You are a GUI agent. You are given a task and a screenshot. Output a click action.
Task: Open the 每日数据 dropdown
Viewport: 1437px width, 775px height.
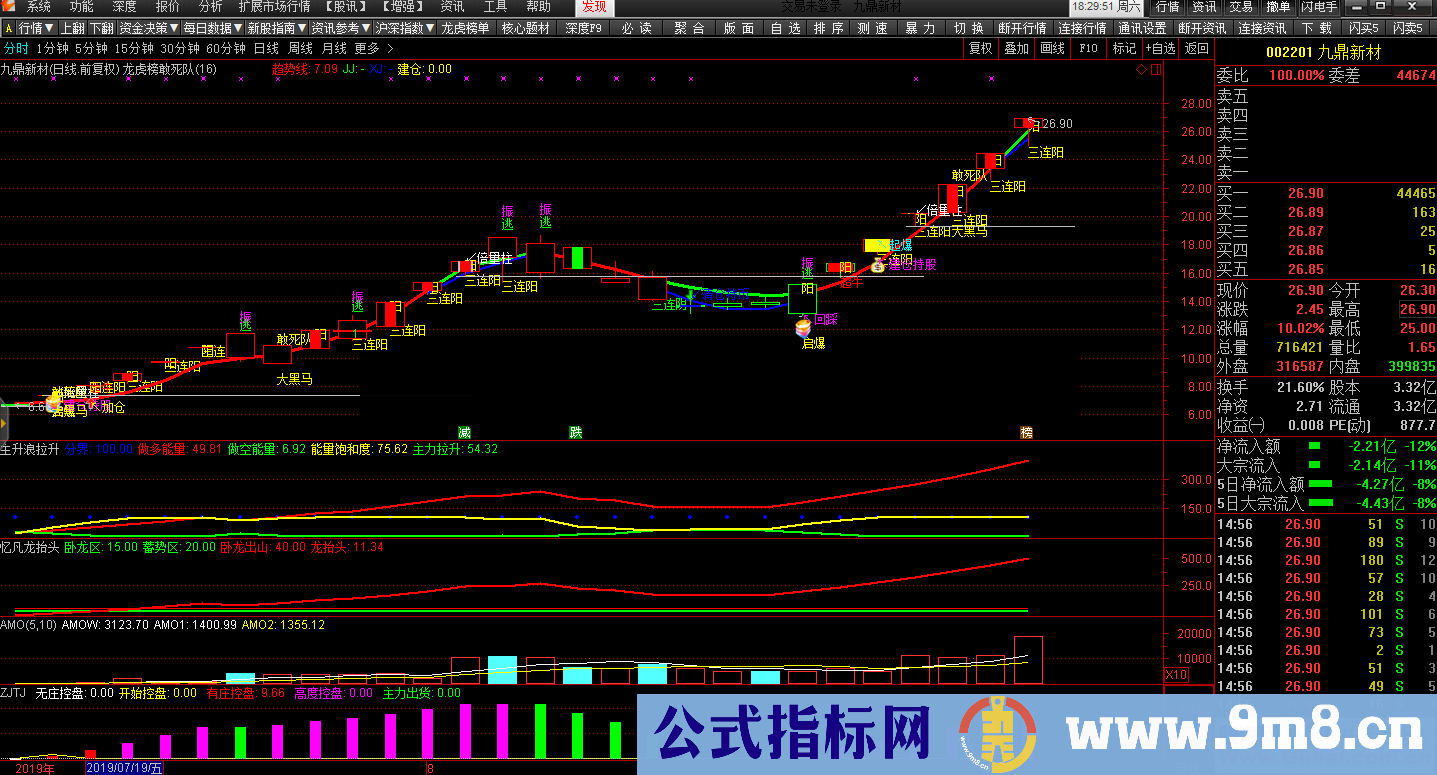(213, 28)
